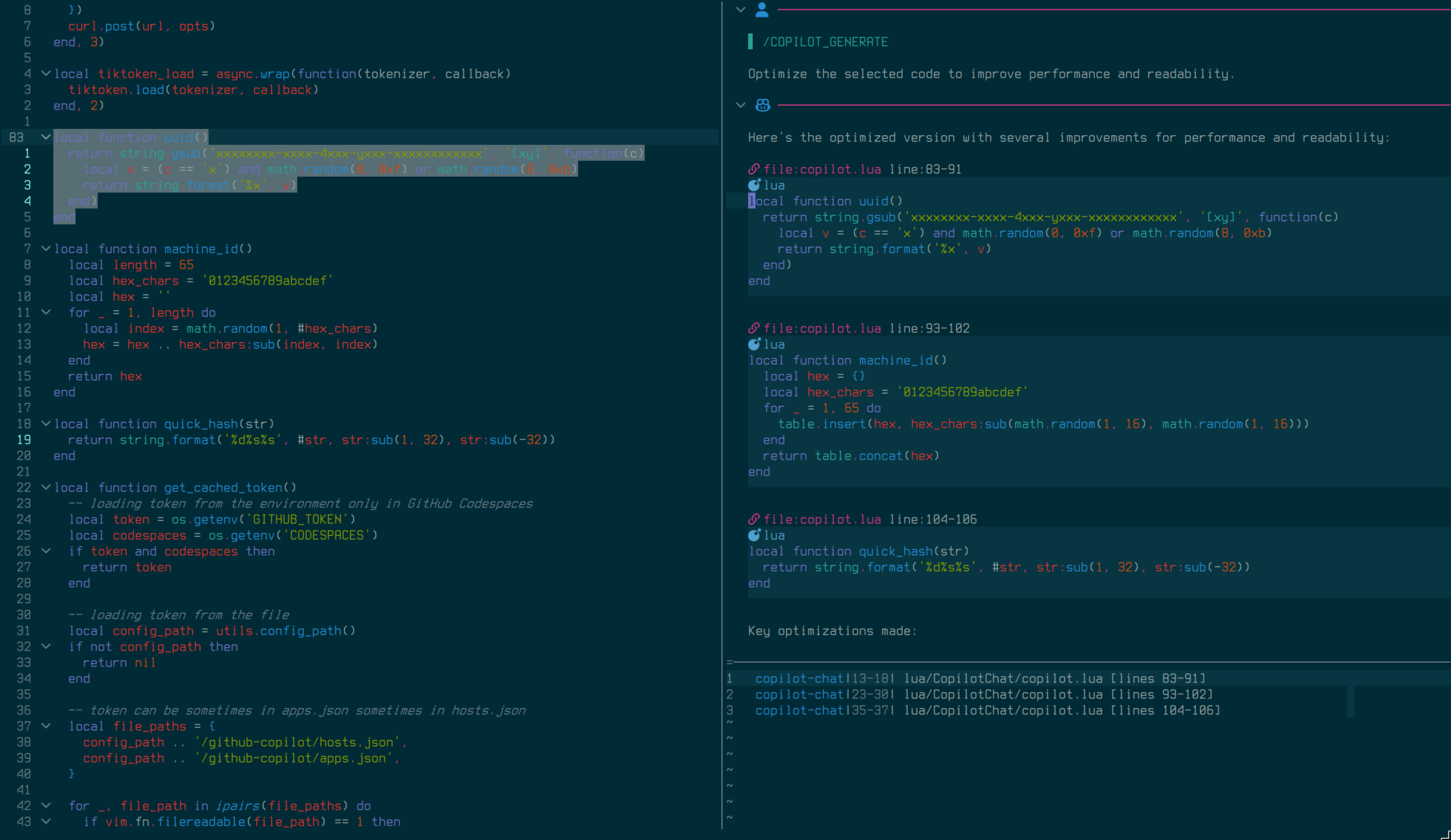Click the /COPILOT_GENERATE heading

click(826, 41)
